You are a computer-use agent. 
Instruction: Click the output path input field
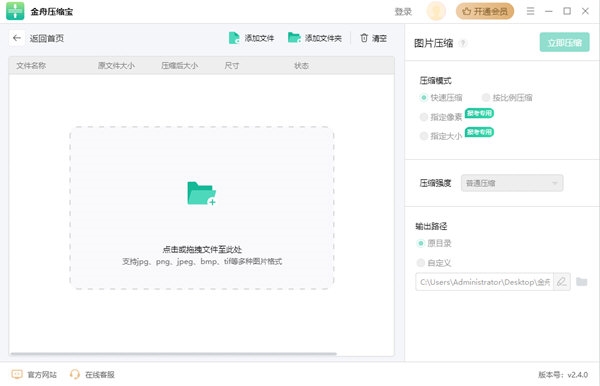pyautogui.click(x=484, y=282)
